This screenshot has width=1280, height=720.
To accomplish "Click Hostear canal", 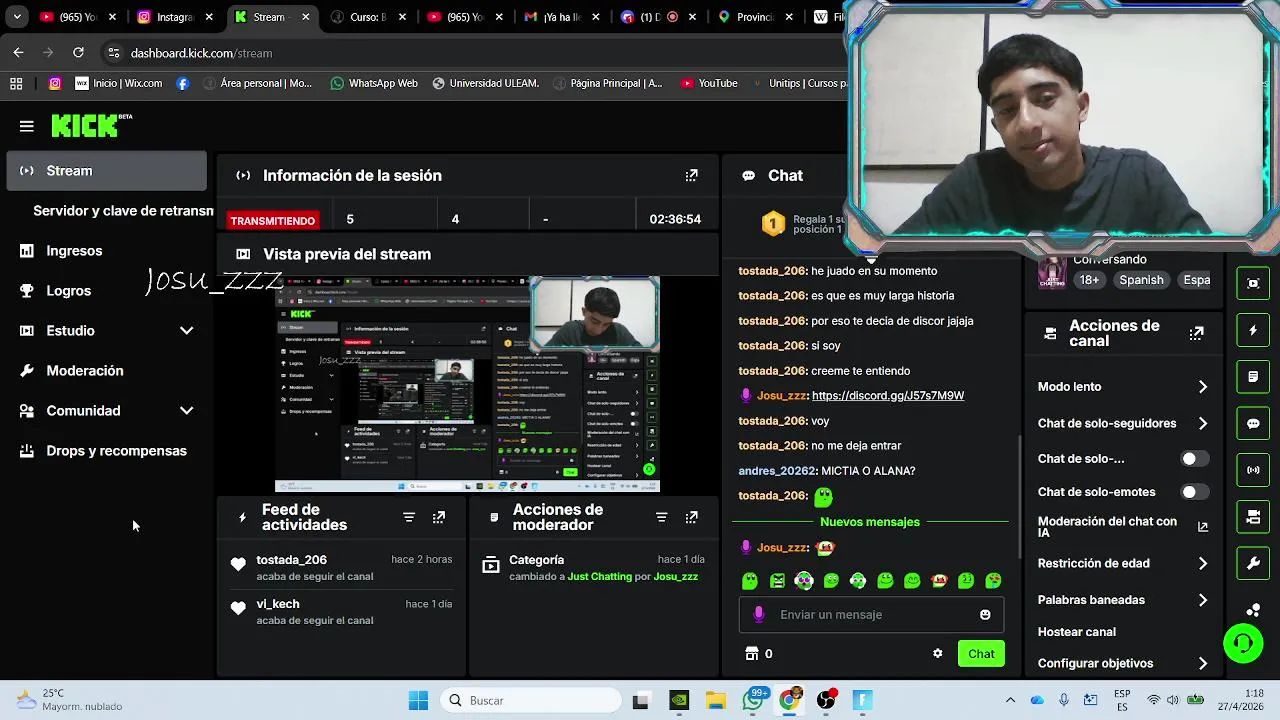I will (1077, 632).
